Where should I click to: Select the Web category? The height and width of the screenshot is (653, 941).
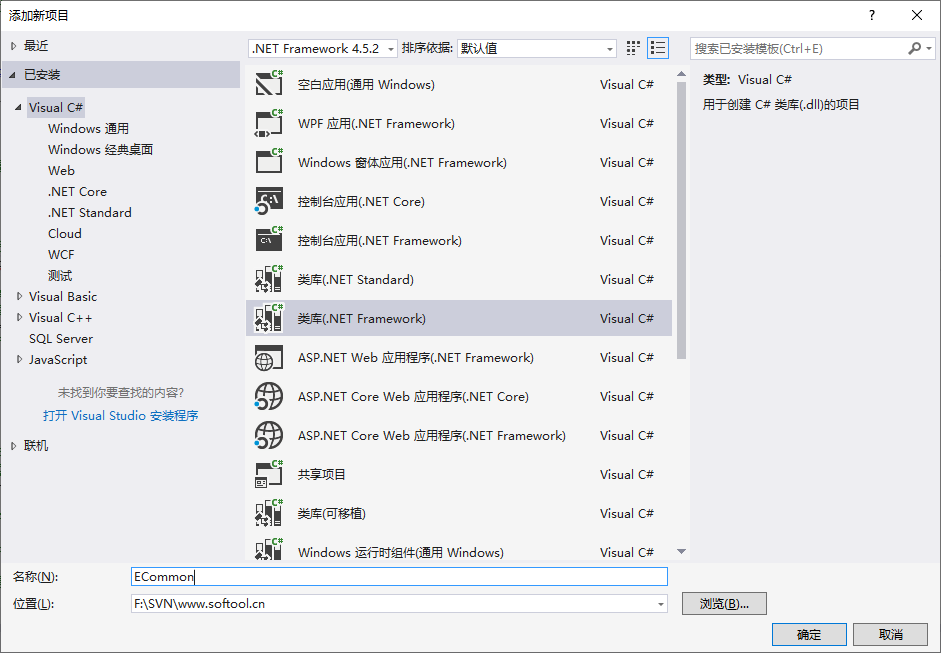[x=61, y=170]
